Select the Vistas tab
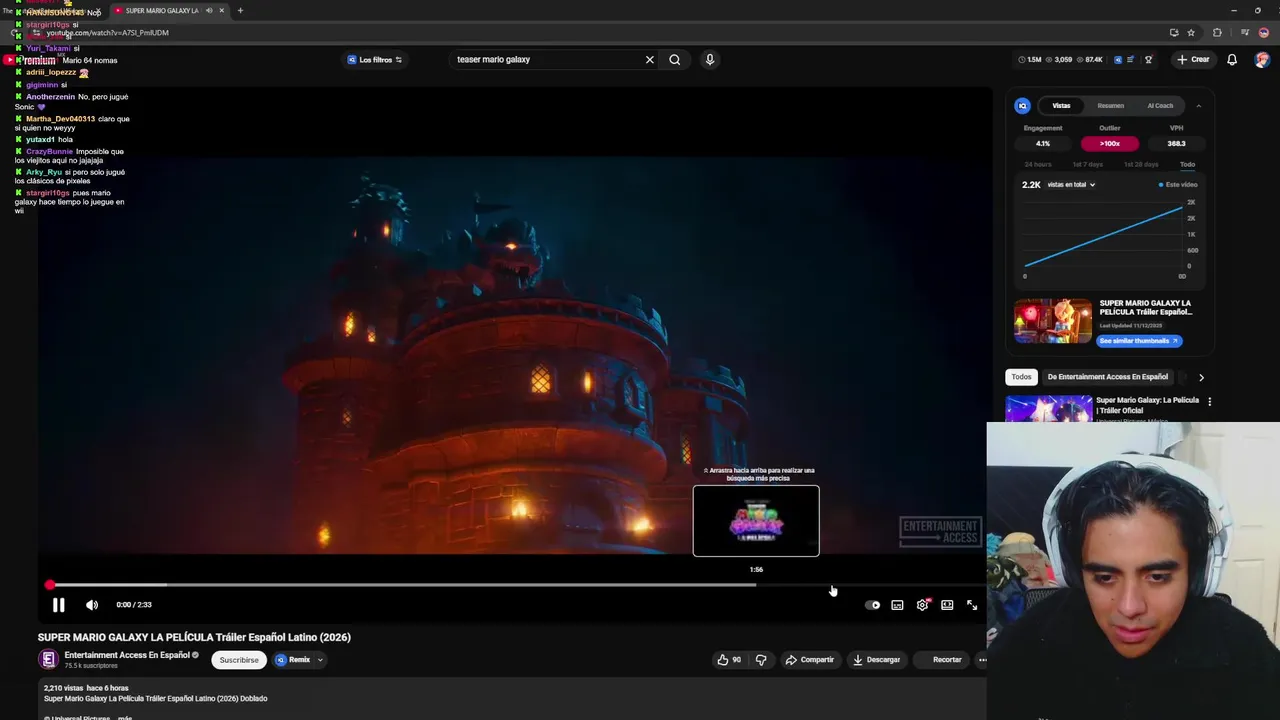 tap(1061, 106)
